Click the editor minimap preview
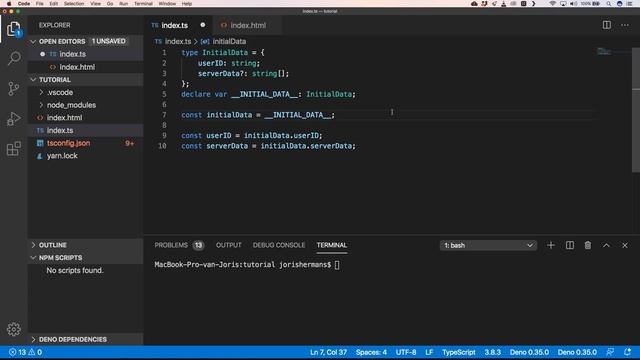Screen dimensions: 640x360 point(604,51)
